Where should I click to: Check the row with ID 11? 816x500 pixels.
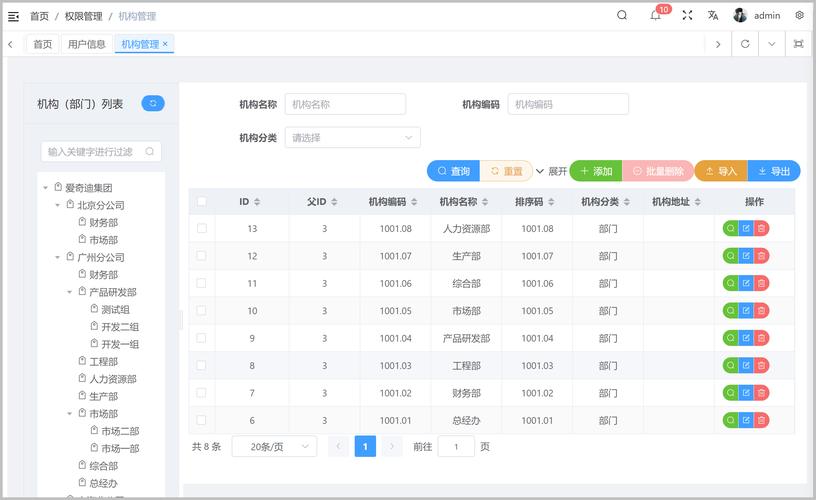[x=202, y=283]
